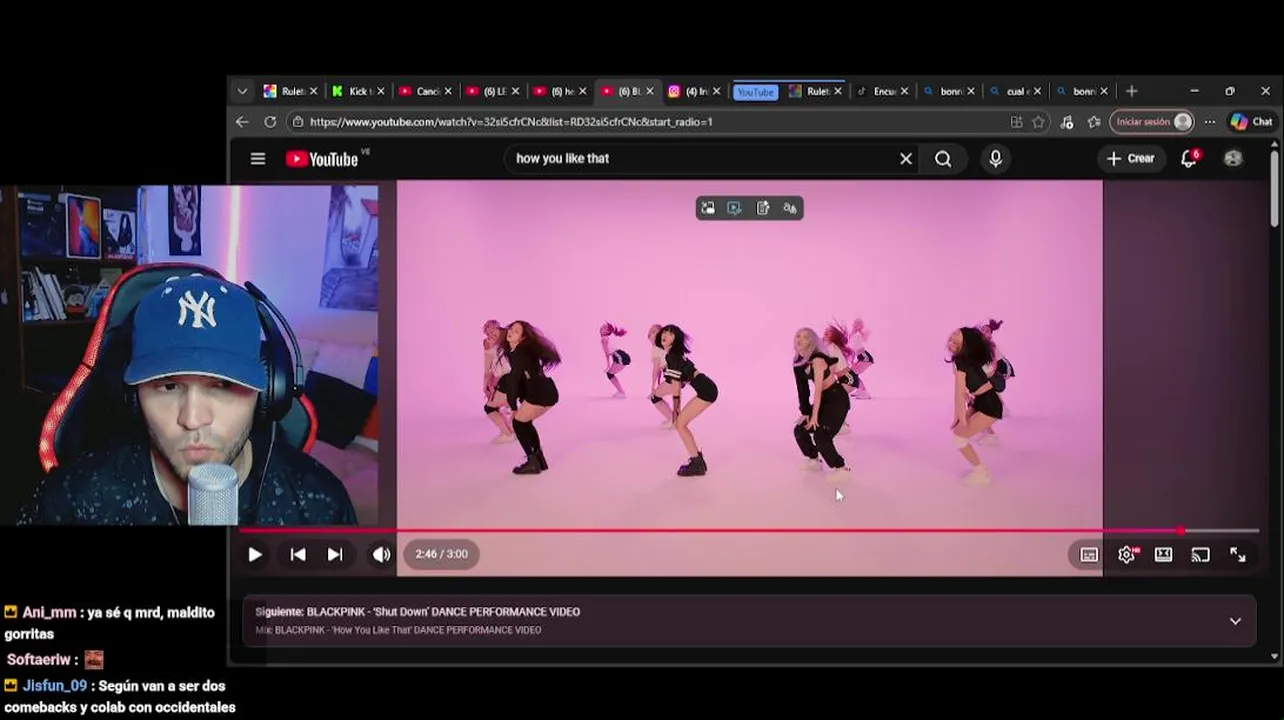Click the first icon in the video overlay toolbar

[708, 208]
